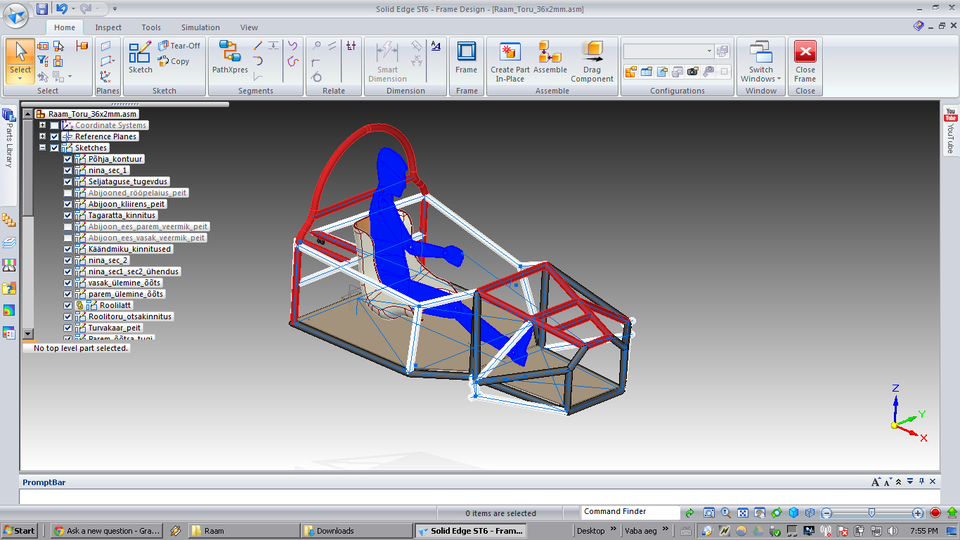Uncheck the Põhja_kontuur sketch checkbox
960x540 pixels.
pos(68,159)
